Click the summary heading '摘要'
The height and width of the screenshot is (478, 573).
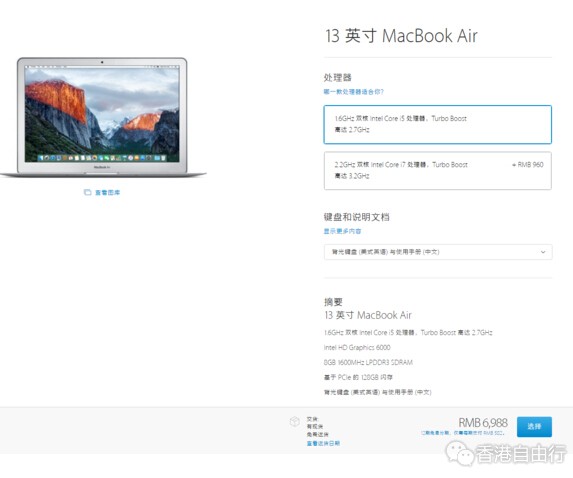333,302
